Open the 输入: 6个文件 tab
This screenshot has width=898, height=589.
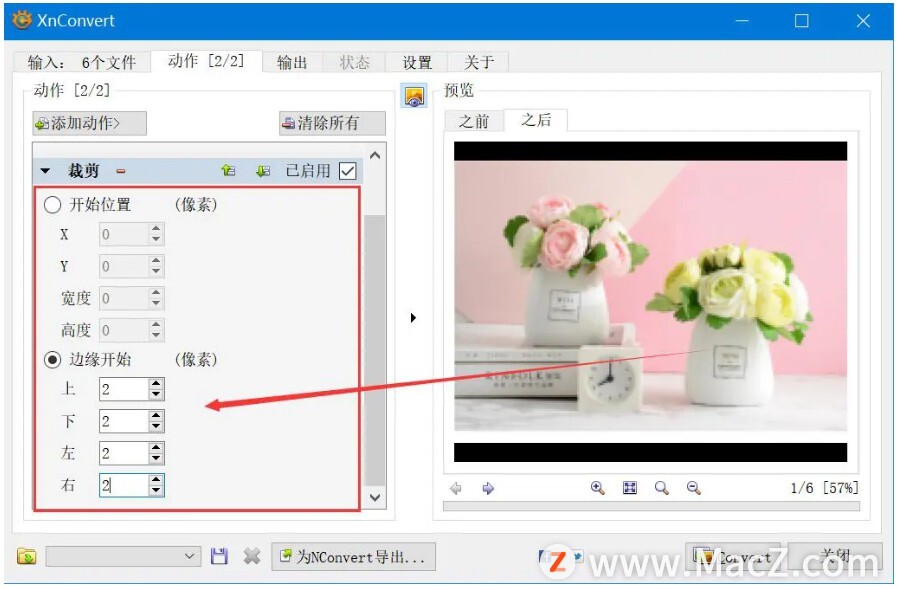point(82,62)
